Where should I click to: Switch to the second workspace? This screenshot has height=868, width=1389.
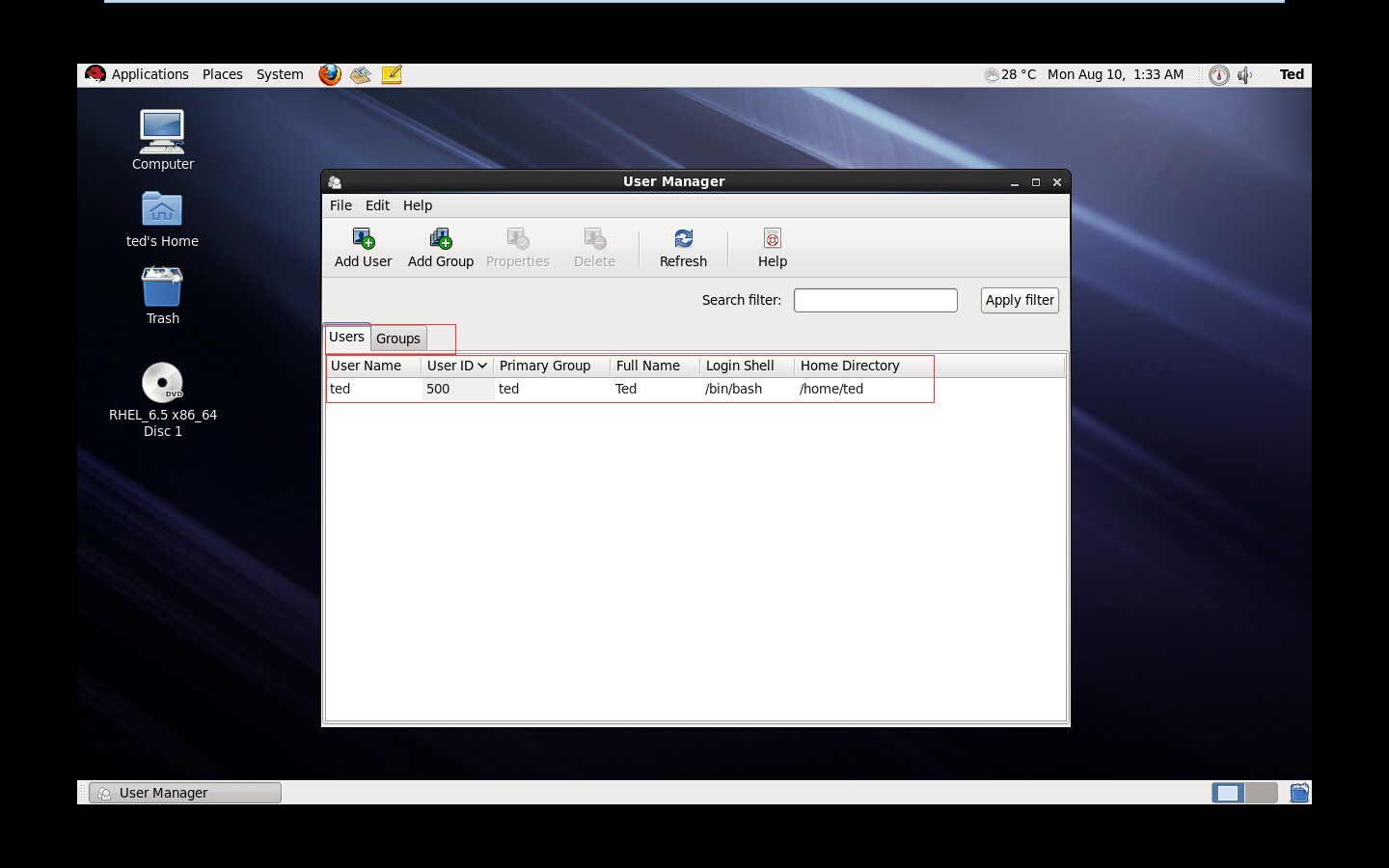(x=1261, y=793)
